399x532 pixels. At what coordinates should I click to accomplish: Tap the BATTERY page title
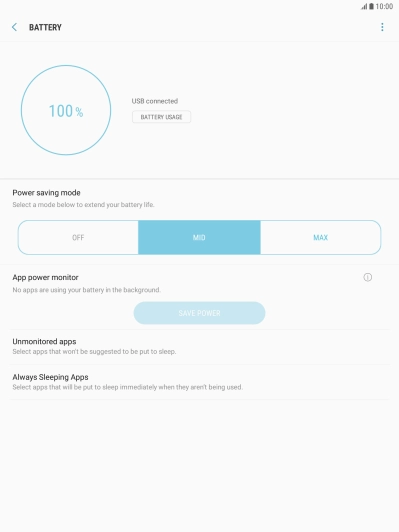pyautogui.click(x=45, y=27)
